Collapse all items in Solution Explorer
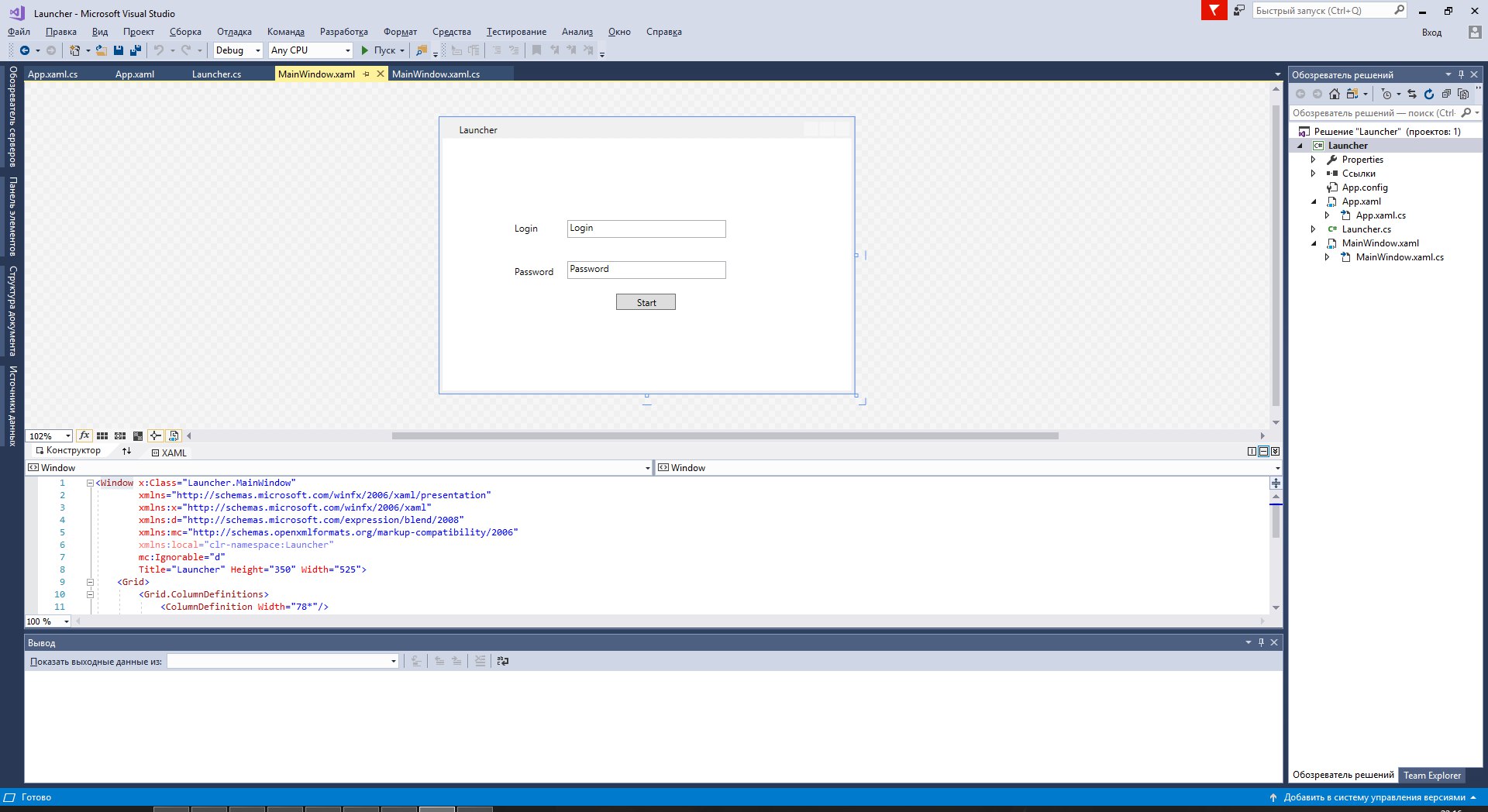Image resolution: width=1488 pixels, height=812 pixels. [1446, 94]
